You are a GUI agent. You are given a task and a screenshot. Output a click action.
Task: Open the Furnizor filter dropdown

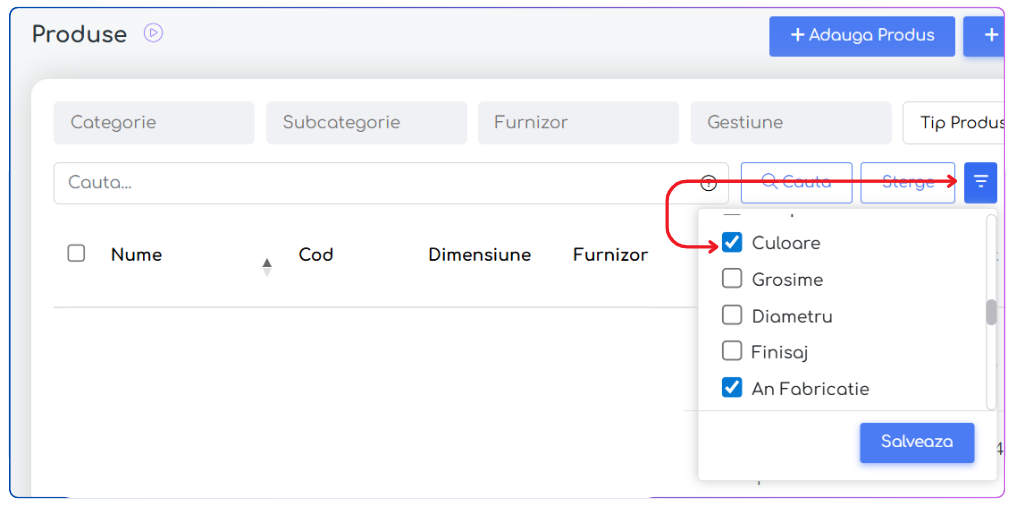[578, 123]
